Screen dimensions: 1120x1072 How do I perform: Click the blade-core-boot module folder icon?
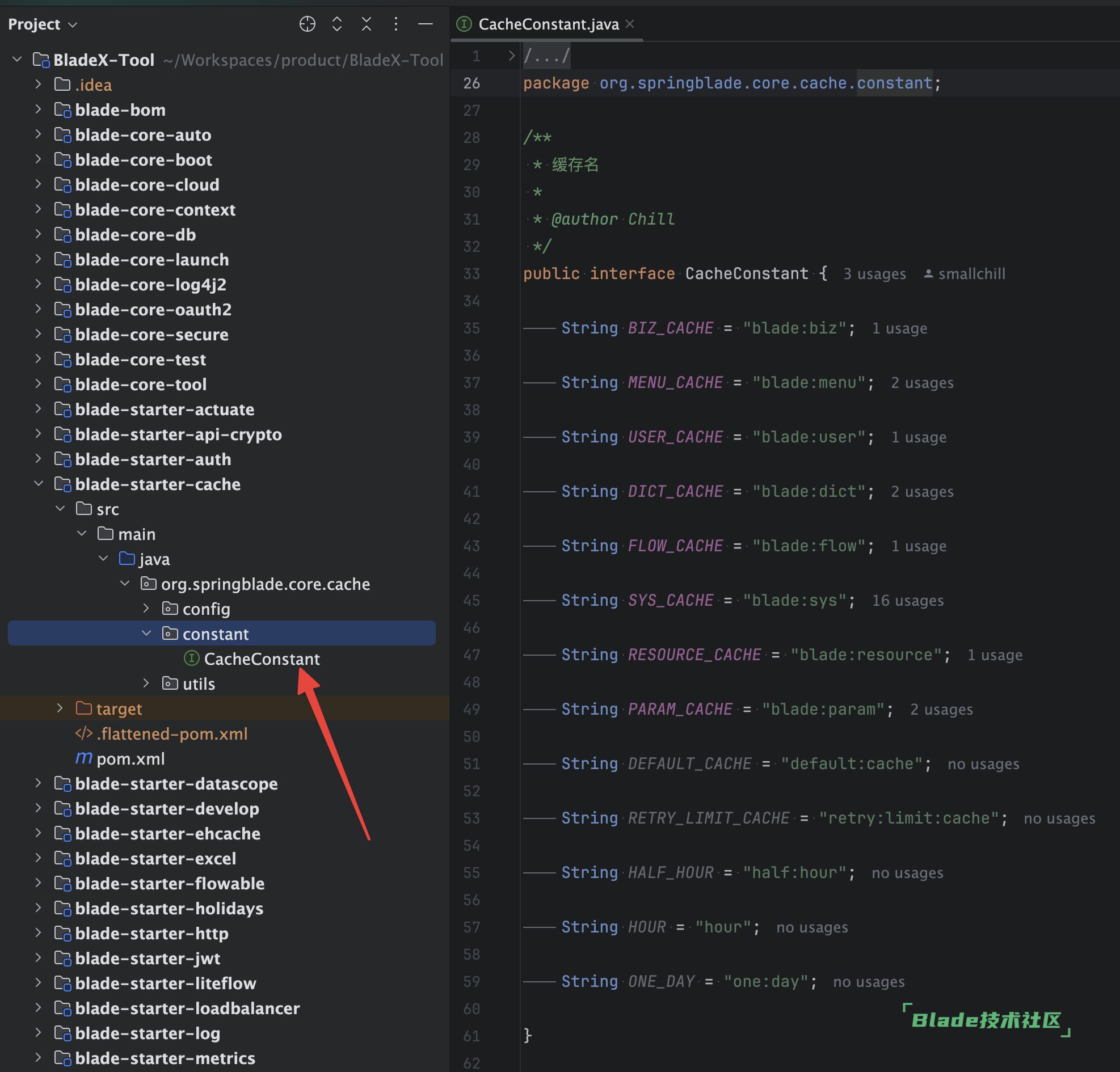coord(62,159)
